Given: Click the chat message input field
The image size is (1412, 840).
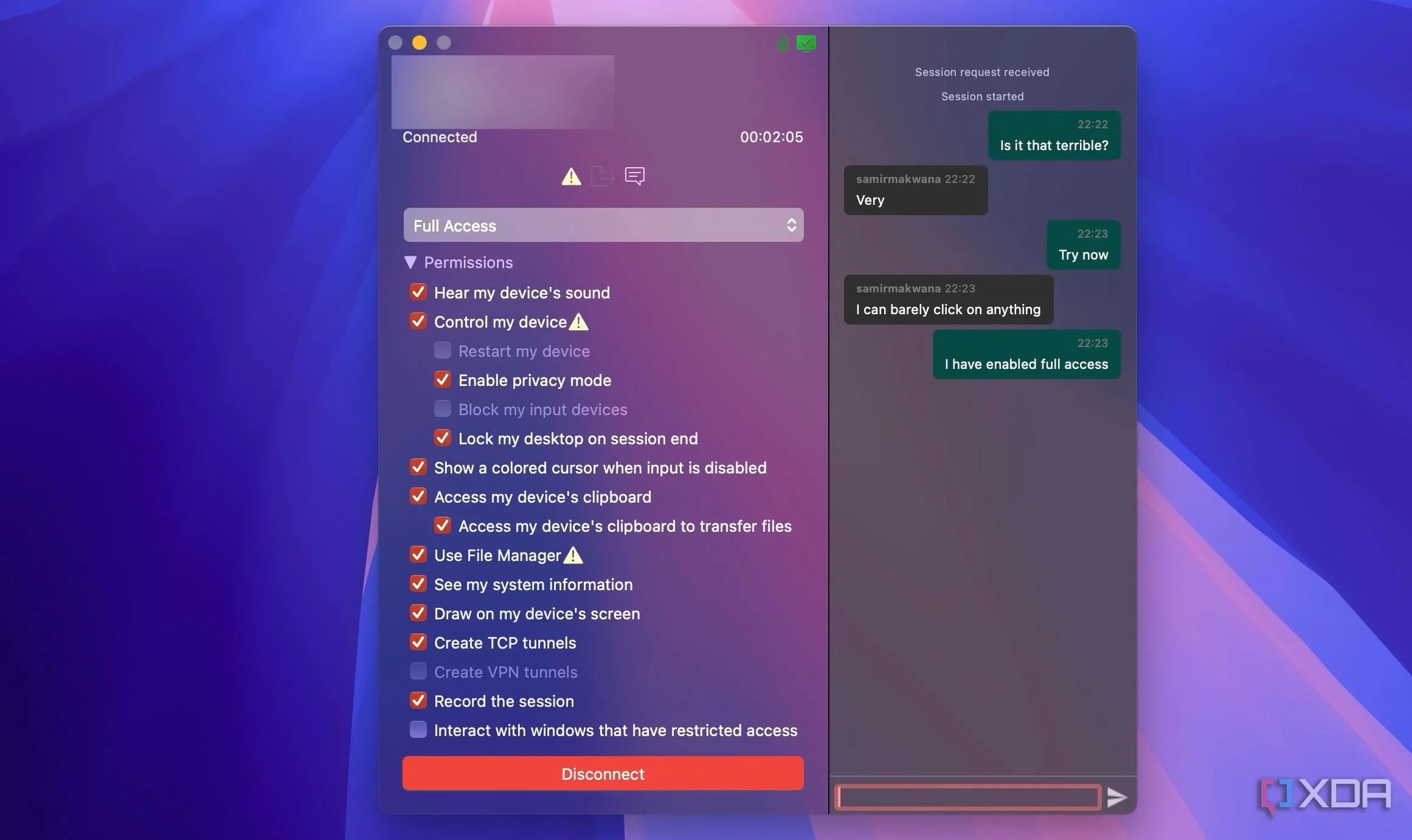Looking at the screenshot, I should pyautogui.click(x=968, y=797).
